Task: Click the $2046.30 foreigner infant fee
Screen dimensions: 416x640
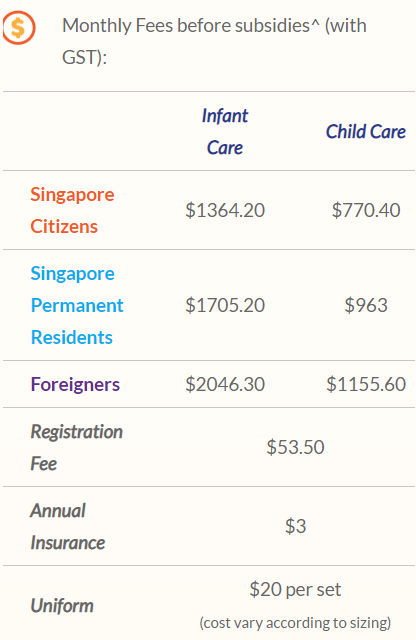Action: [225, 384]
